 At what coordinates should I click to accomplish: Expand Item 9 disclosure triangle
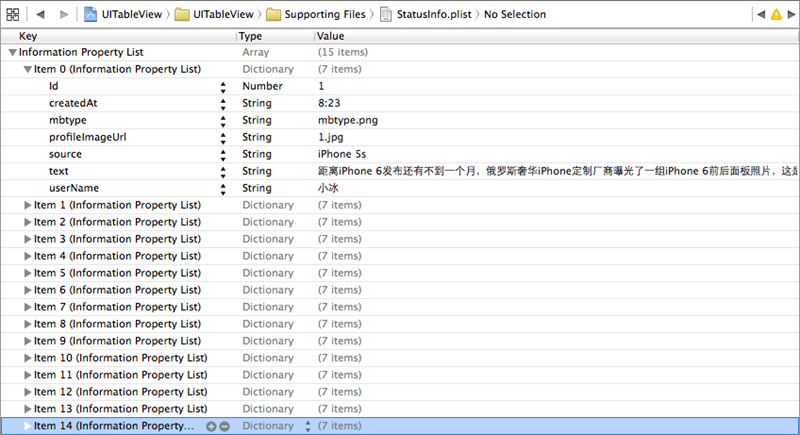pos(28,341)
